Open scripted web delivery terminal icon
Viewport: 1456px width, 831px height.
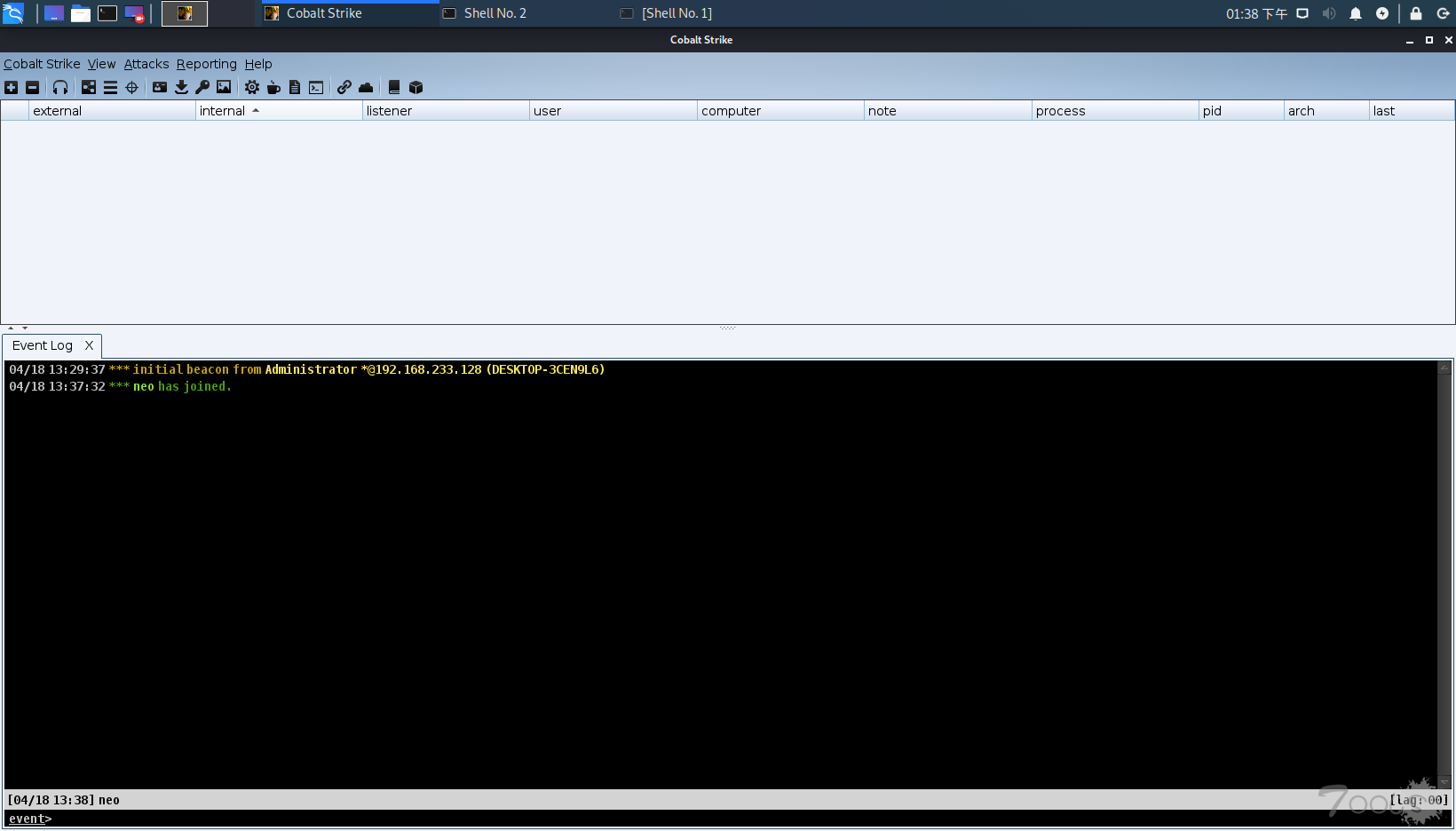[x=316, y=87]
